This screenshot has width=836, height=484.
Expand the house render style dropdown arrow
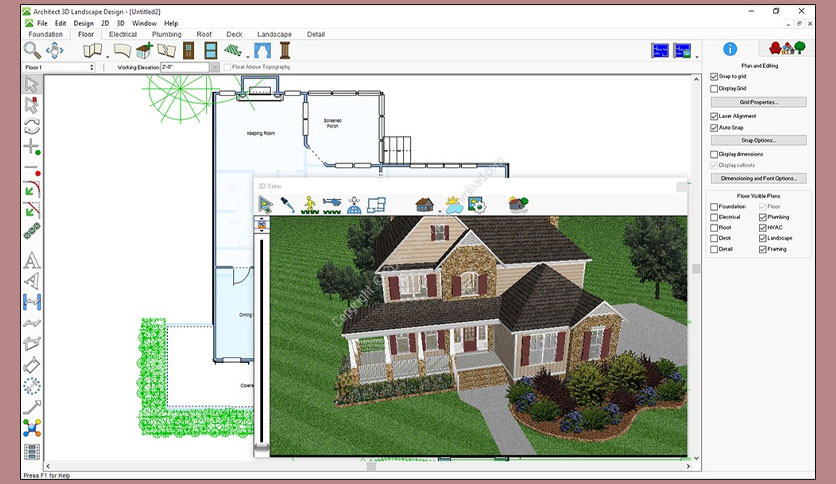[439, 211]
